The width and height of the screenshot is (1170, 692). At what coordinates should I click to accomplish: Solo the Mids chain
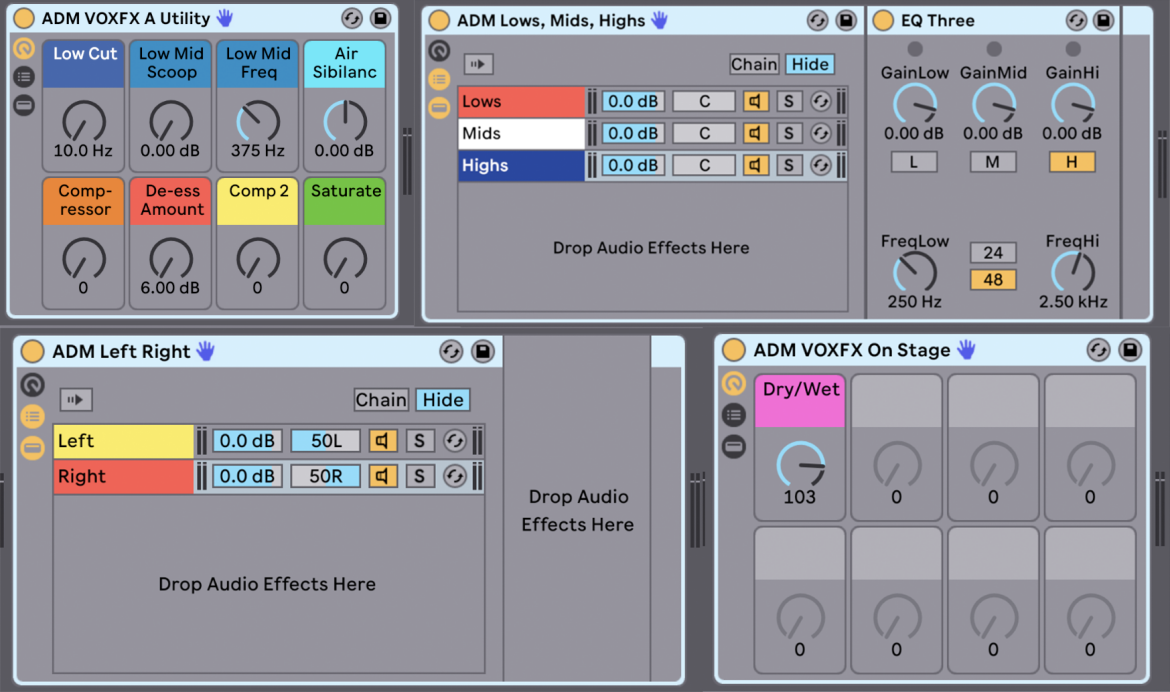789,134
